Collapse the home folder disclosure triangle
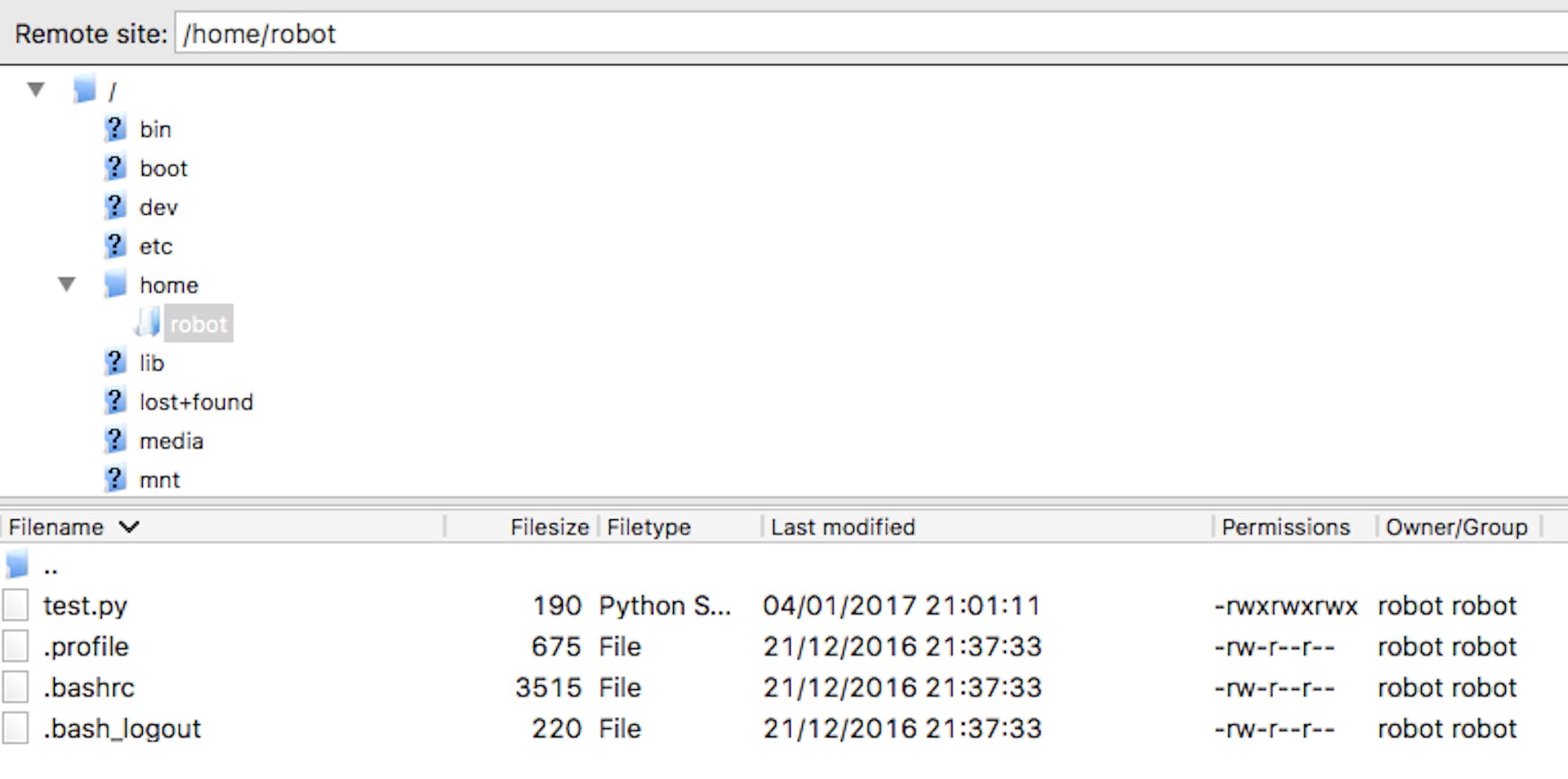Image resolution: width=1568 pixels, height=779 pixels. click(67, 284)
